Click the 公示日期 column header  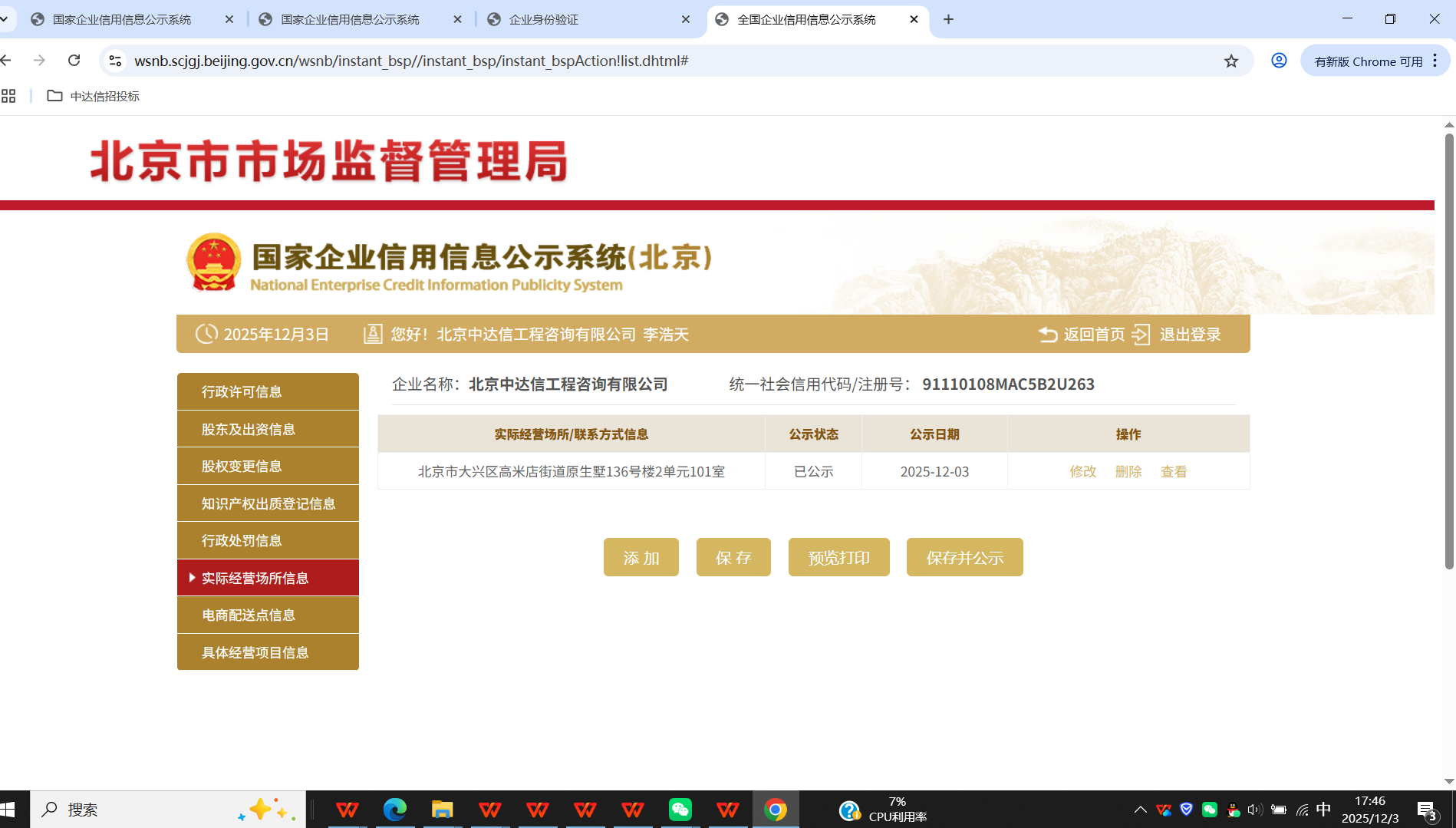click(x=934, y=434)
